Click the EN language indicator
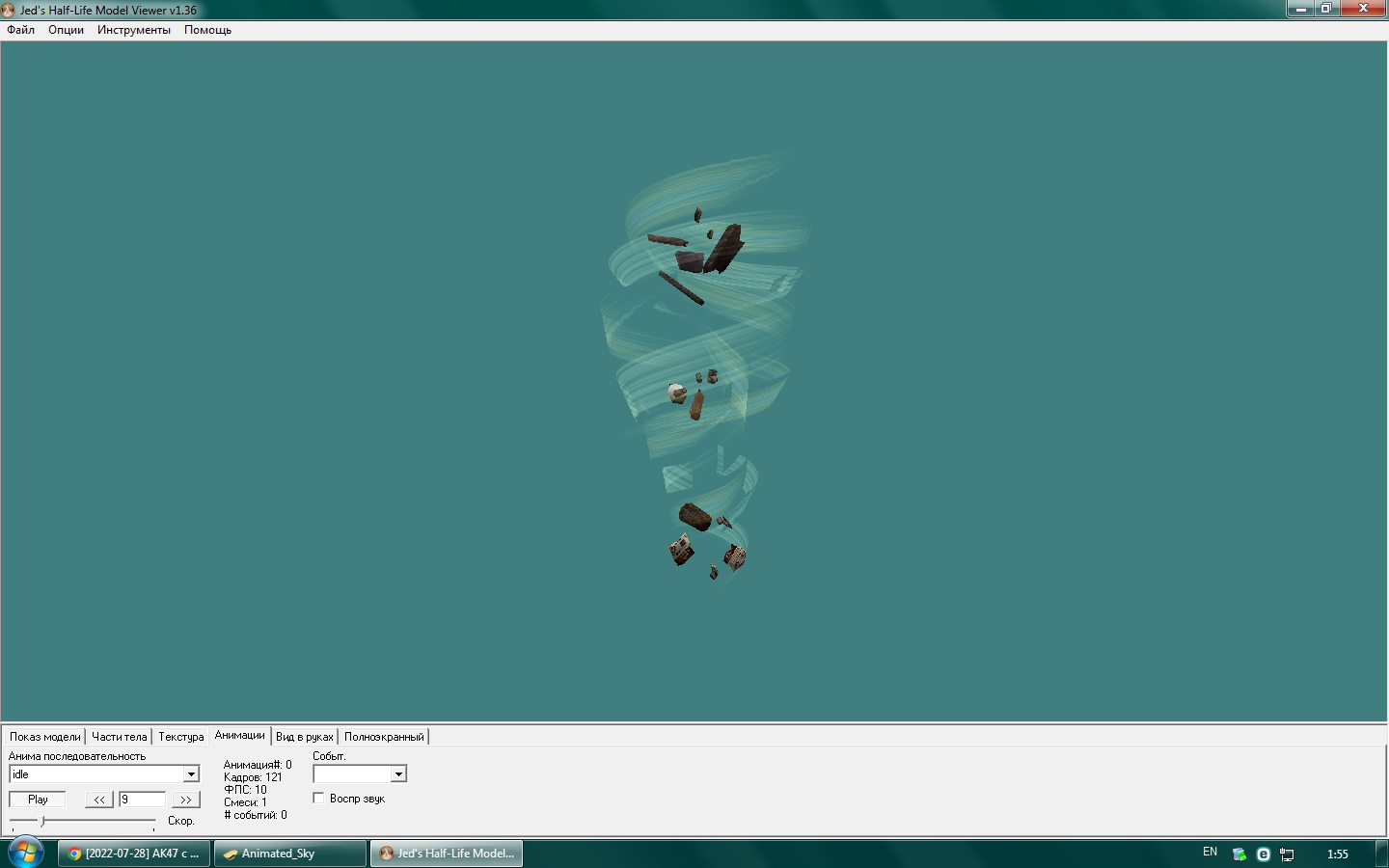The height and width of the screenshot is (868, 1389). click(1210, 853)
